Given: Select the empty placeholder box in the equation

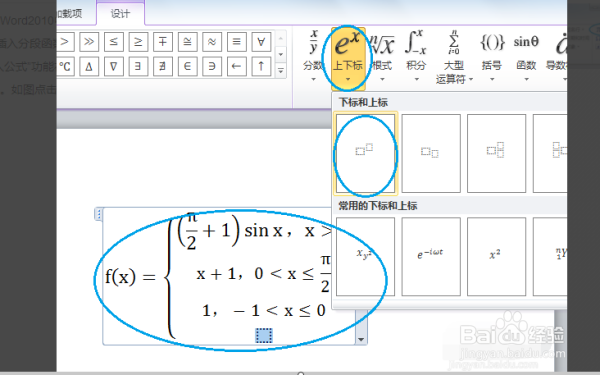Looking at the screenshot, I should pos(264,336).
